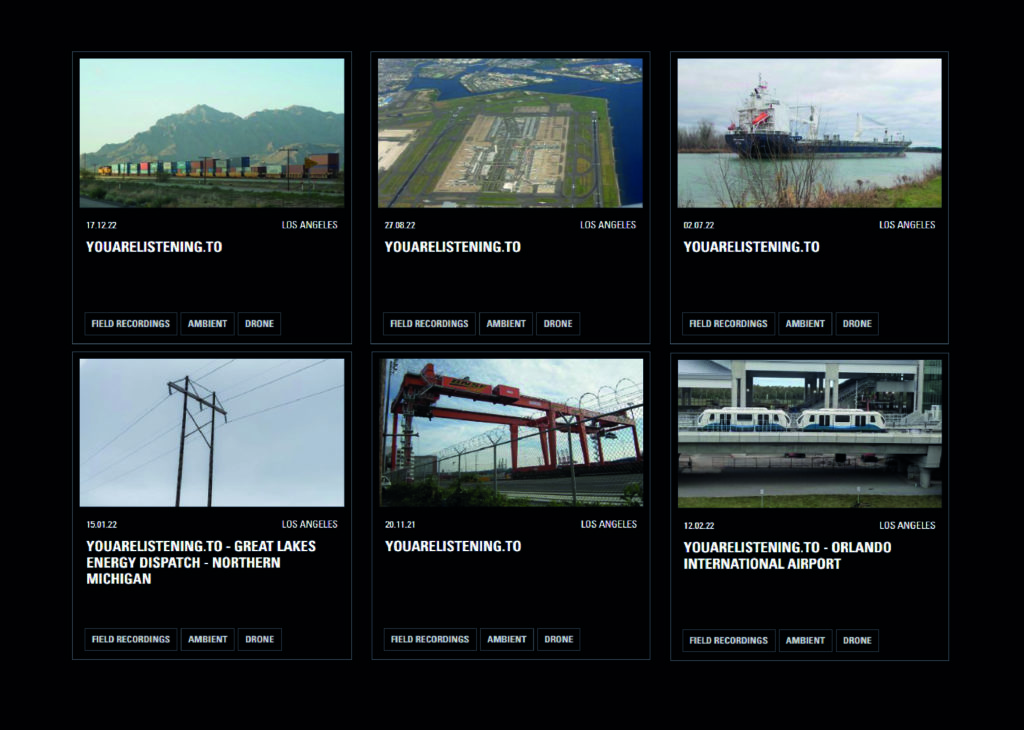Click the 15.01.22 date text
Screen dimensions: 1024x730
pyautogui.click(x=101, y=525)
